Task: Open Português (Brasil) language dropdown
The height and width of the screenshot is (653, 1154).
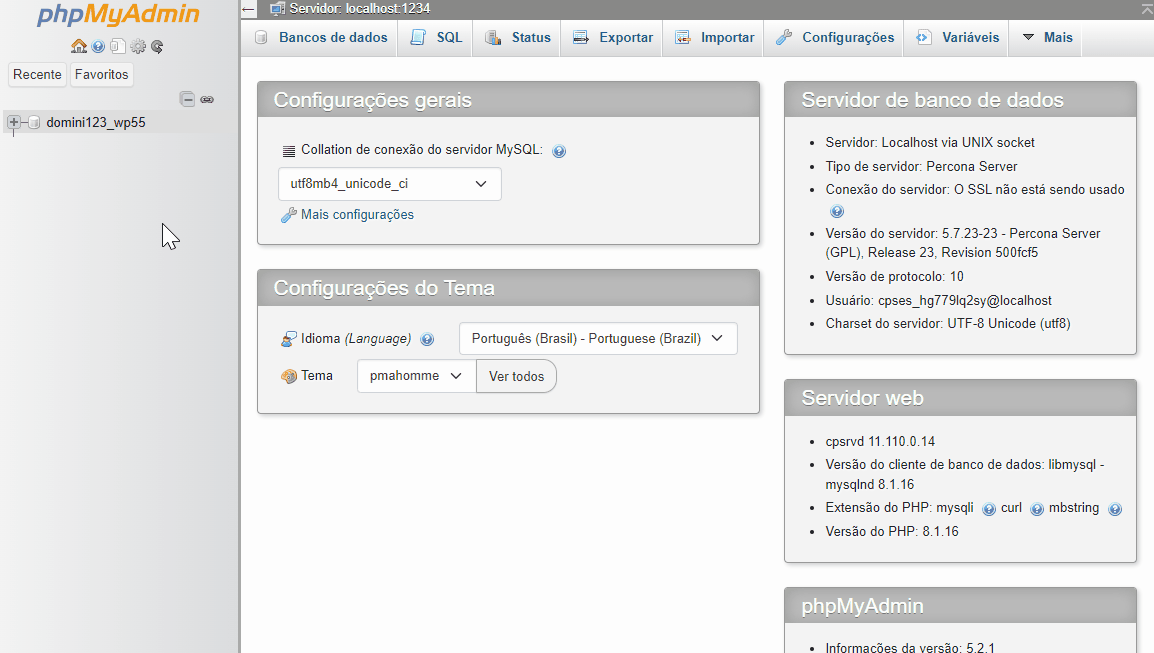Action: (598, 339)
